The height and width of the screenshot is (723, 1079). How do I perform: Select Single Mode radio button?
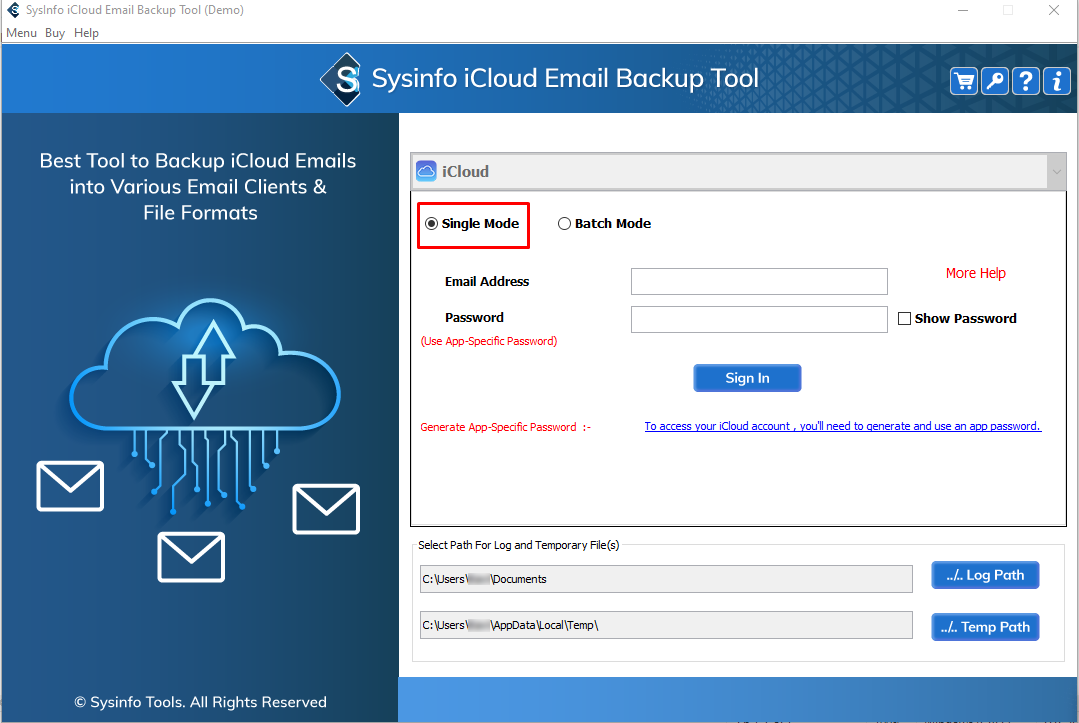(432, 224)
